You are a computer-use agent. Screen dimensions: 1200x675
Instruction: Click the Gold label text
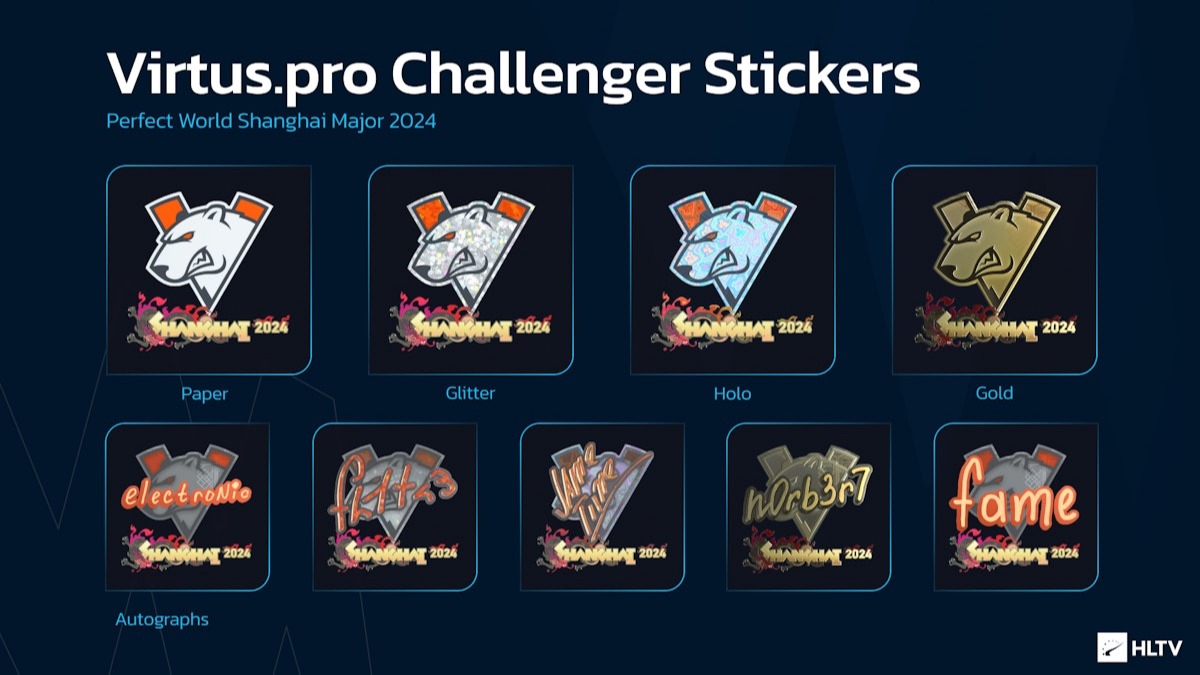coord(994,394)
